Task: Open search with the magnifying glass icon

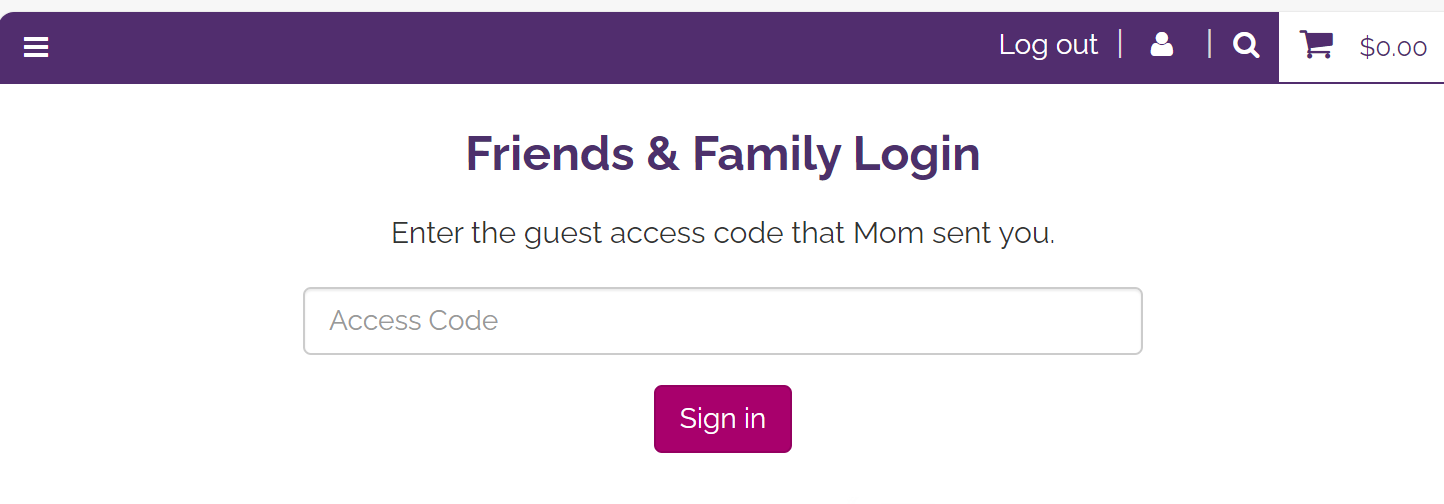Action: coord(1246,45)
